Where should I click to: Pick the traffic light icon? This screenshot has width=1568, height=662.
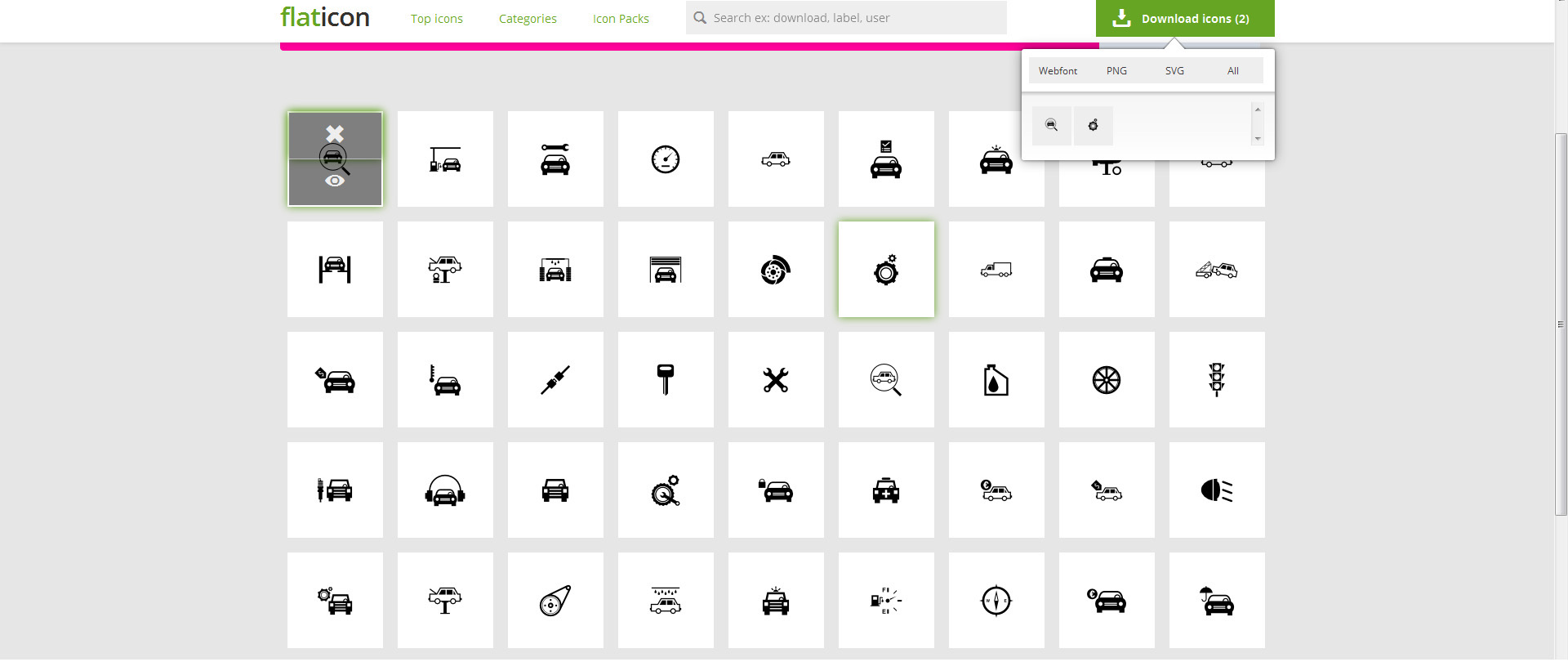pyautogui.click(x=1216, y=380)
